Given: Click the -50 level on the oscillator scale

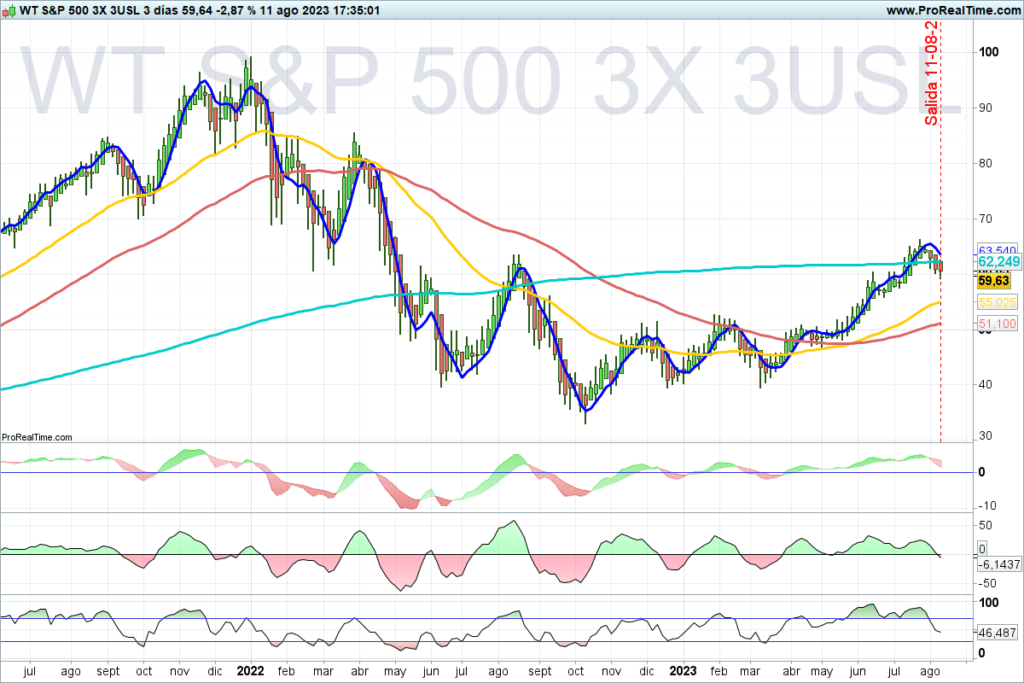Looking at the screenshot, I should [987, 584].
